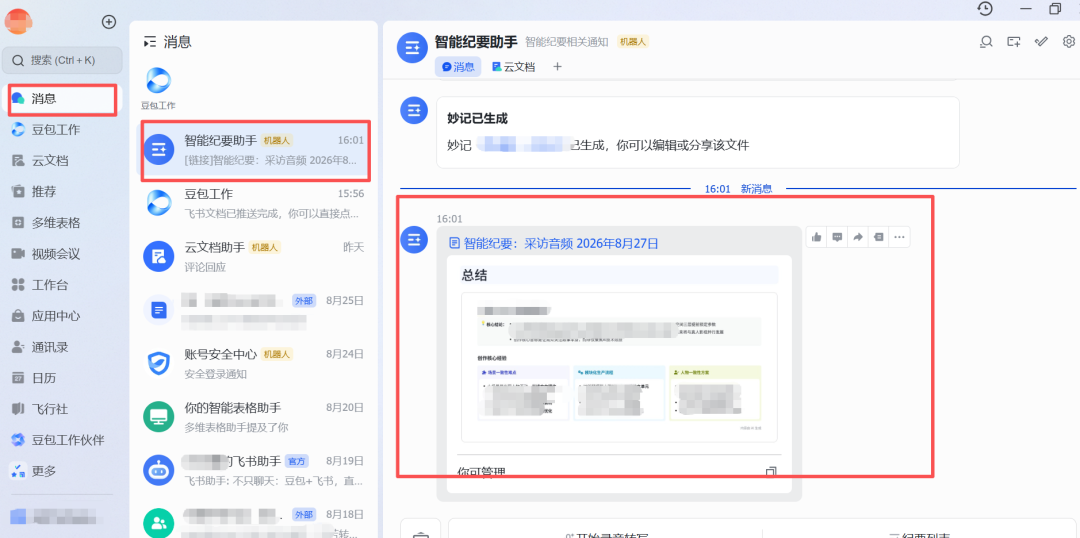Click the 智能纪要助手 chat title
The width and height of the screenshot is (1080, 538).
coord(476,41)
